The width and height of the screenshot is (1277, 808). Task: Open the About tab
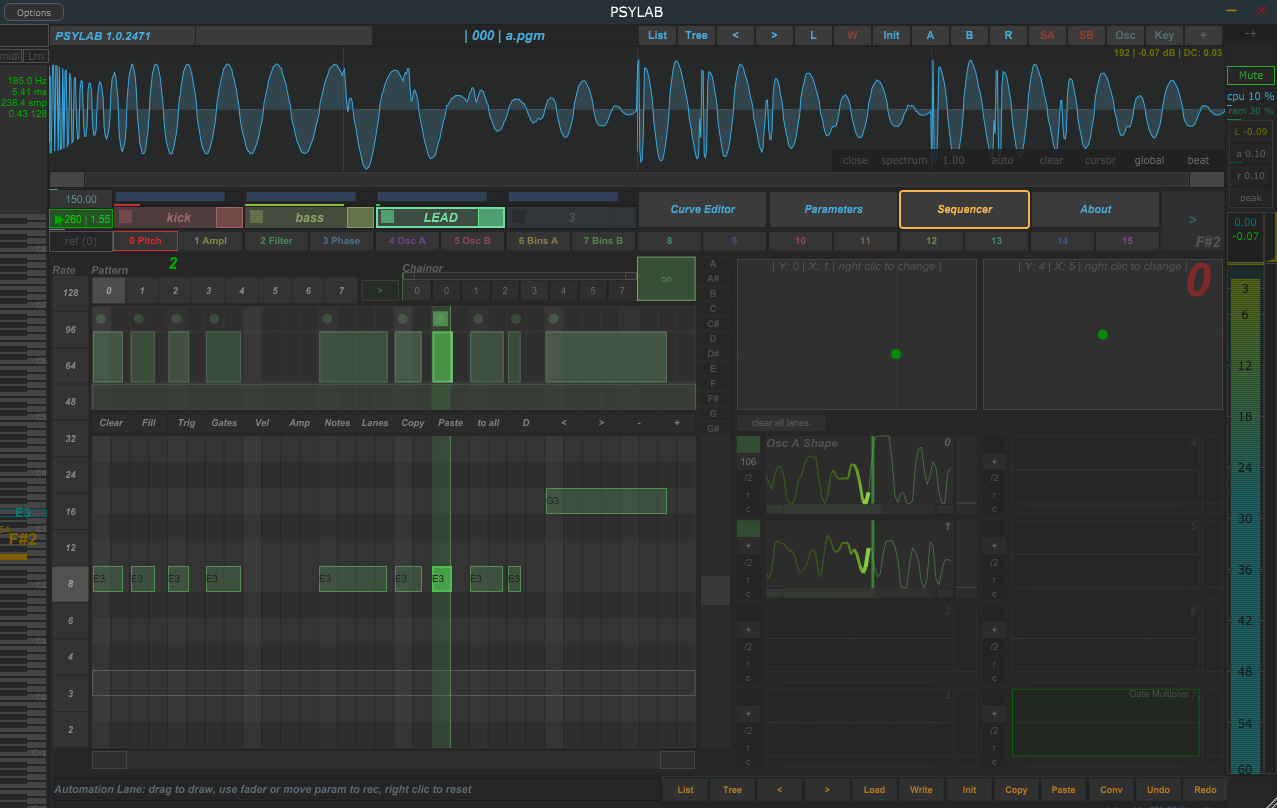click(x=1096, y=209)
